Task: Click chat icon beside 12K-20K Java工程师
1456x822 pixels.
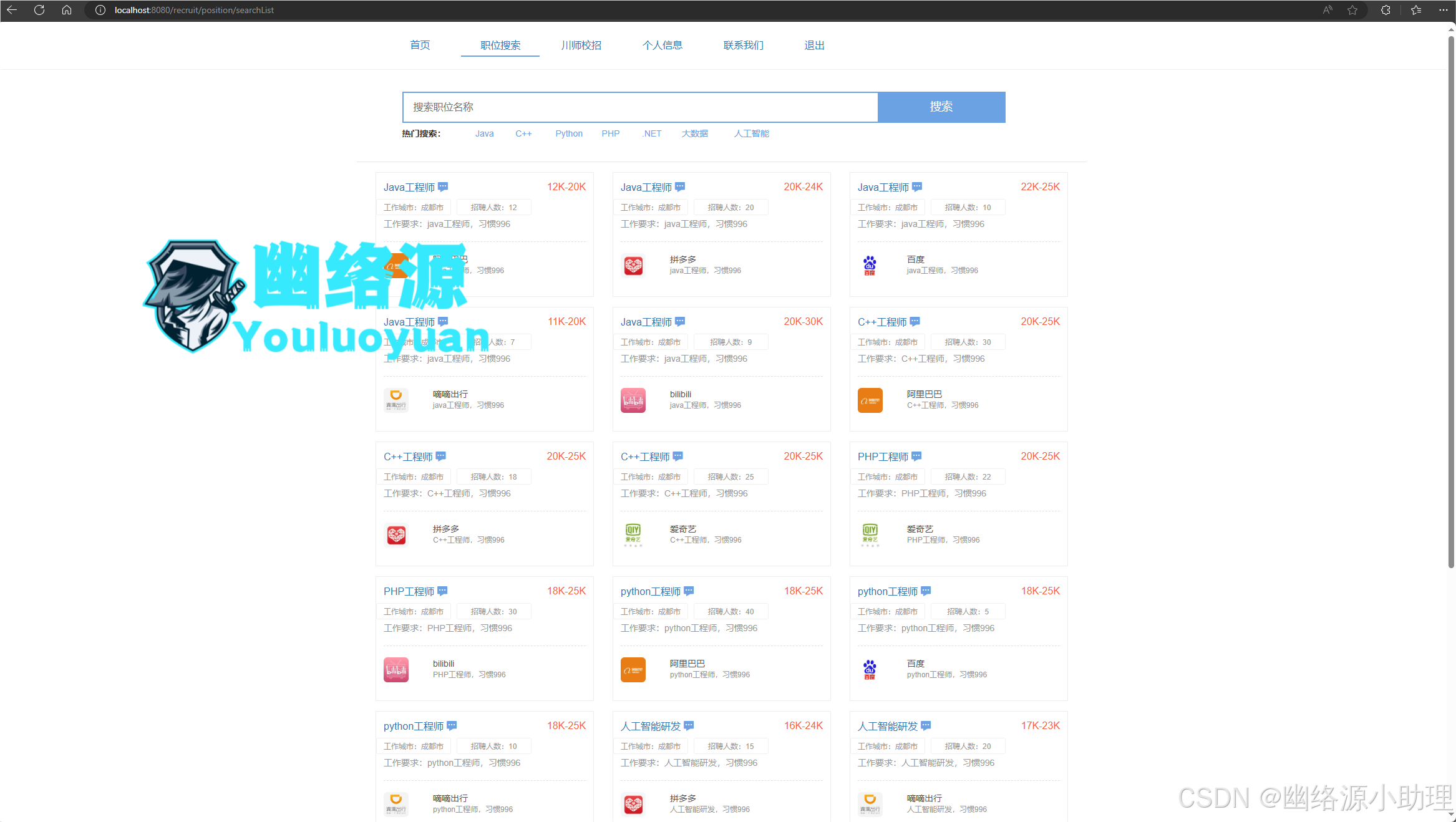Action: 443,186
